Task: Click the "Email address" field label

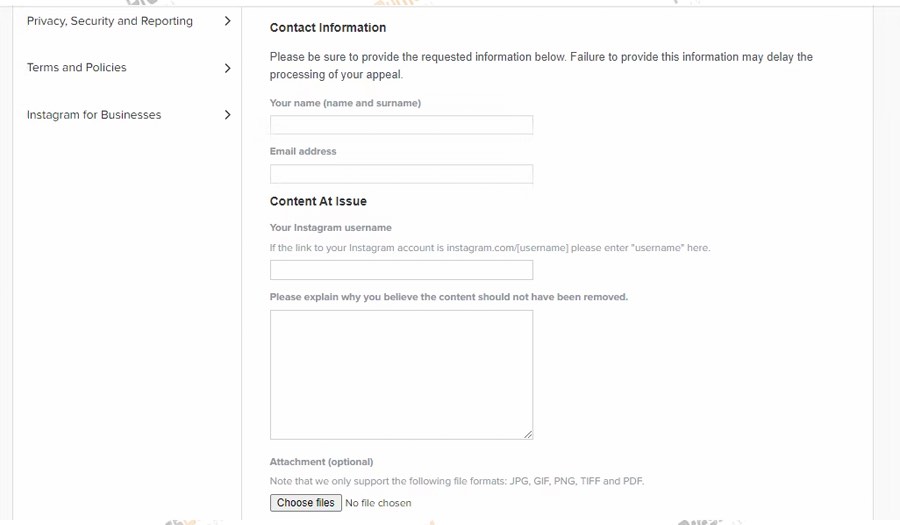Action: 303,152
